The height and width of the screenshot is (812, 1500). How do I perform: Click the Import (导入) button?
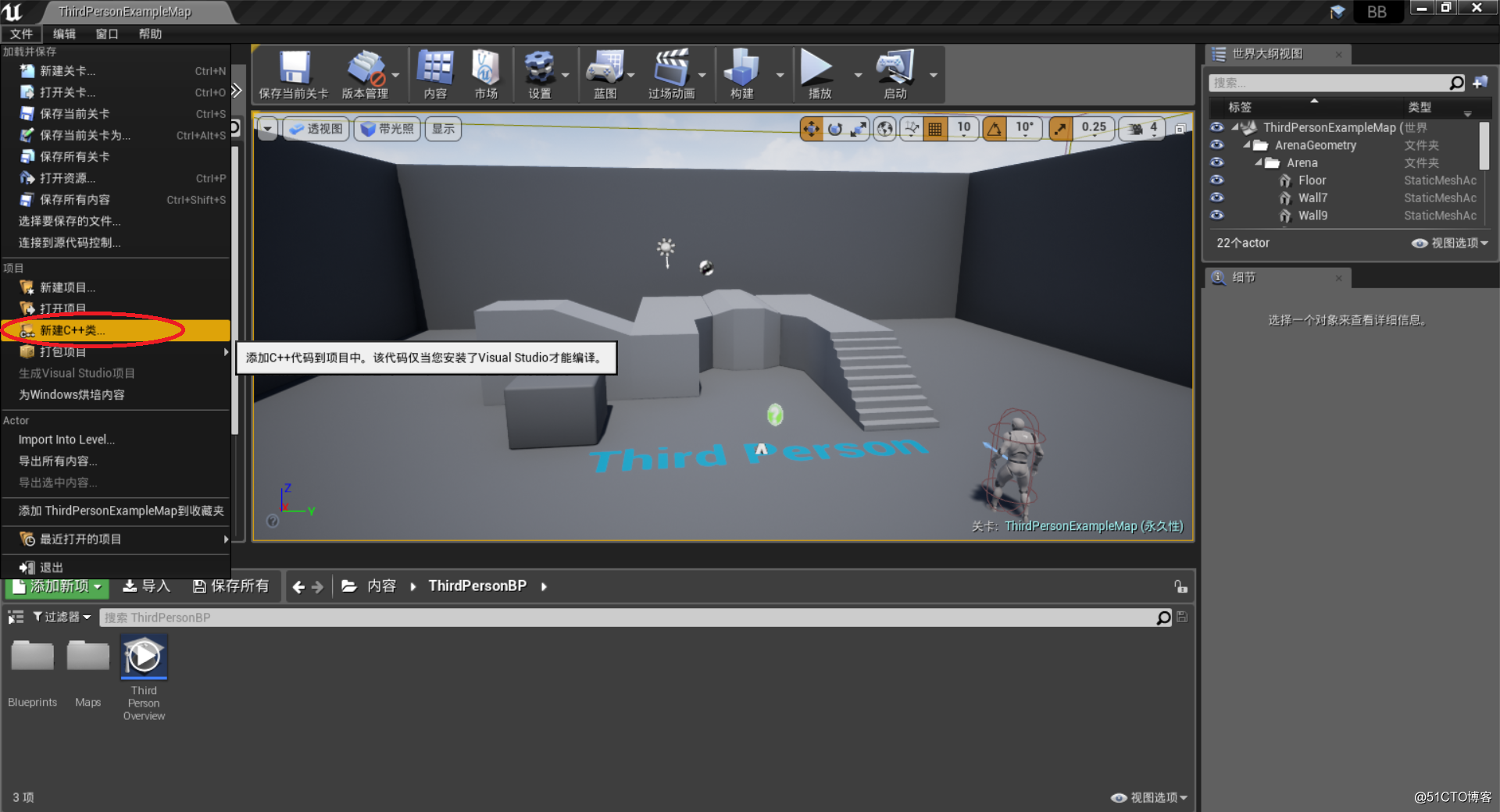[147, 586]
